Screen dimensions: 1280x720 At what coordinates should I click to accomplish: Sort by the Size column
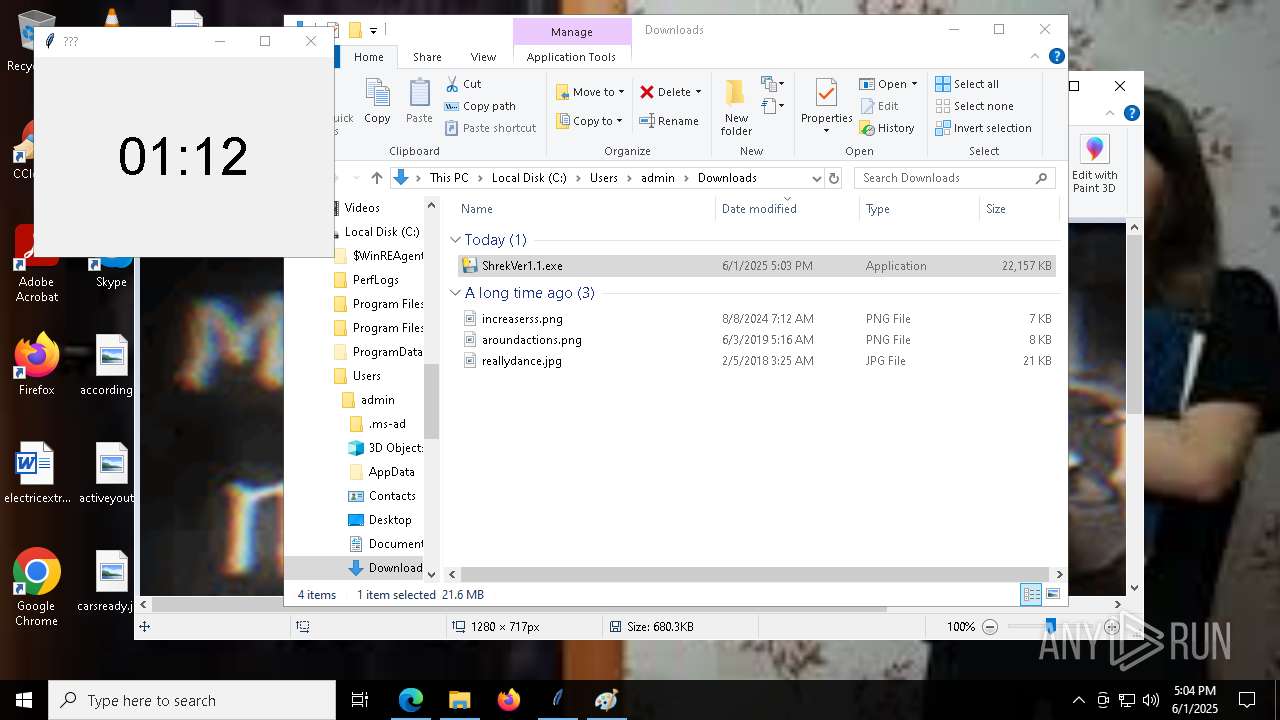point(1018,209)
